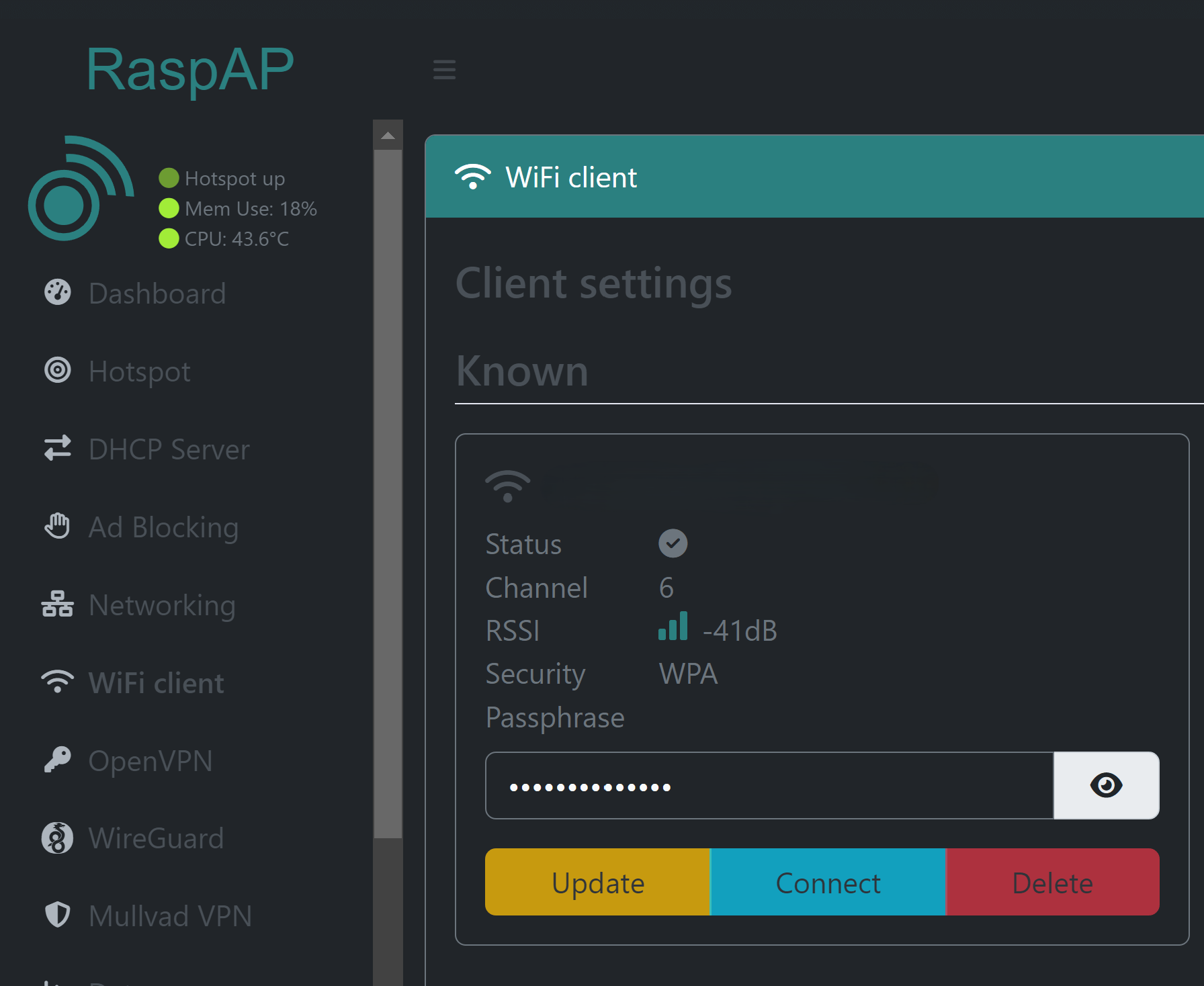This screenshot has width=1204, height=986.
Task: Click the sidebar scrollbar up arrow
Action: [x=388, y=136]
